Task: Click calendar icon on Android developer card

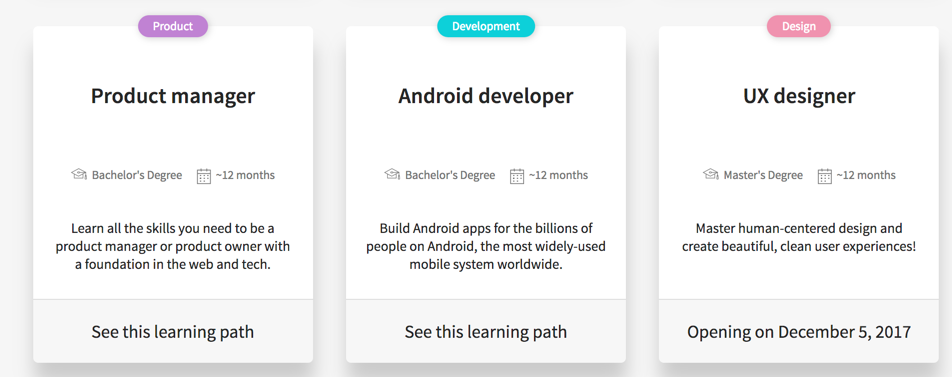Action: pyautogui.click(x=517, y=176)
